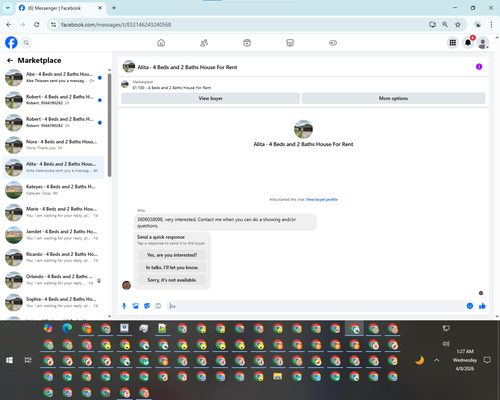Screen dimensions: 500x400
Task: Send quick reply 'In talks. I'll let you know.'
Action: pyautogui.click(x=172, y=267)
